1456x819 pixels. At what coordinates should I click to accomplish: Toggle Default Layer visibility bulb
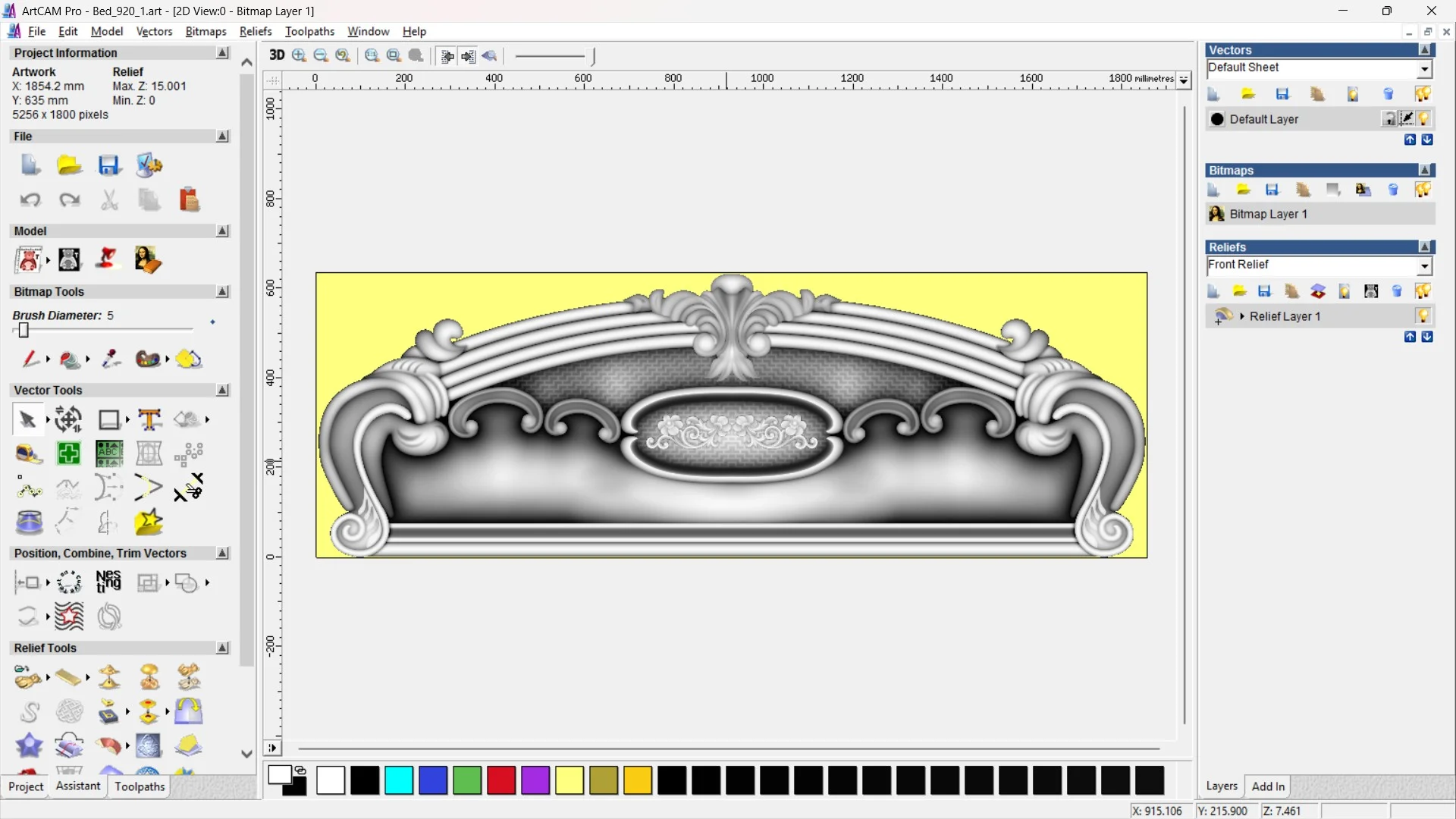pos(1424,119)
